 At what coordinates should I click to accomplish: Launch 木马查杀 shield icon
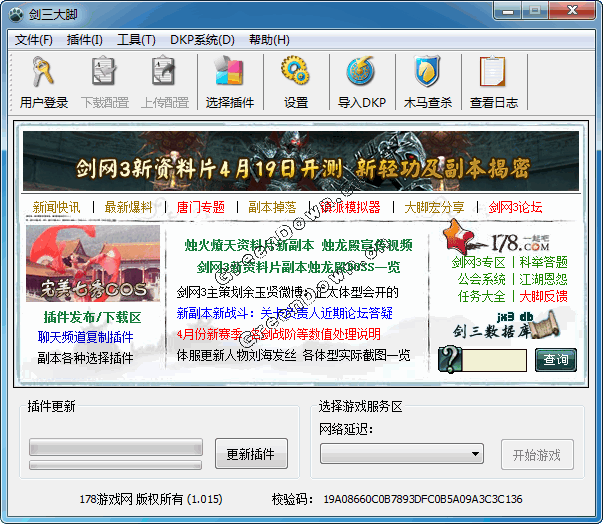pyautogui.click(x=427, y=71)
